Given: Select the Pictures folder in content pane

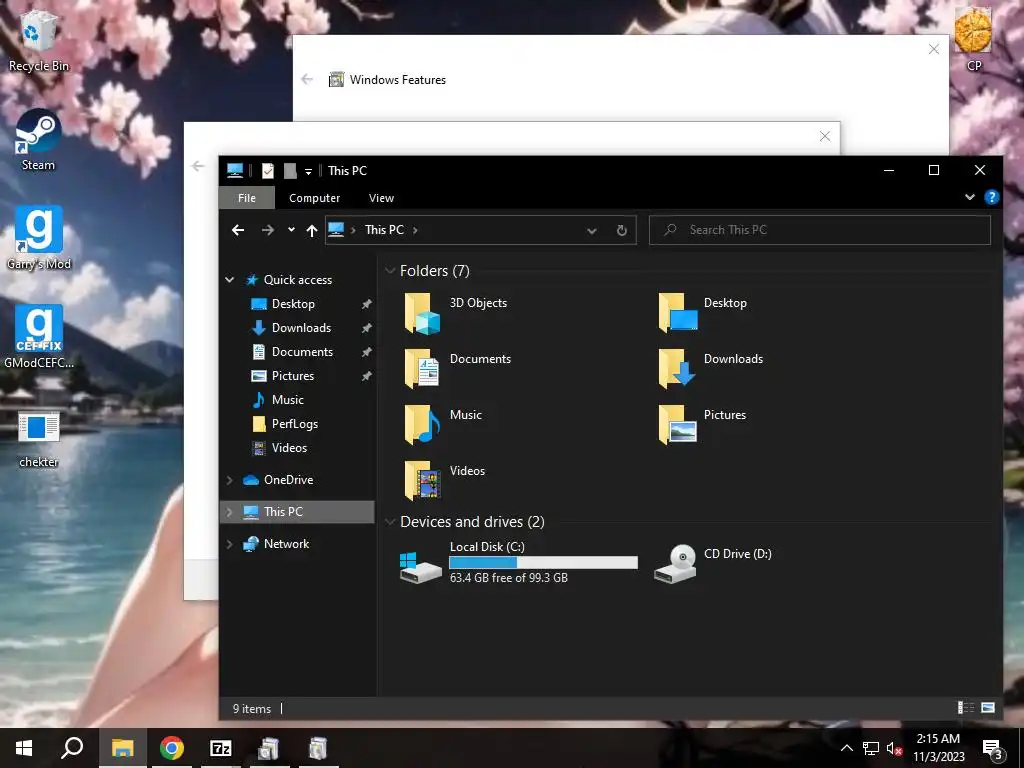Looking at the screenshot, I should tap(703, 424).
